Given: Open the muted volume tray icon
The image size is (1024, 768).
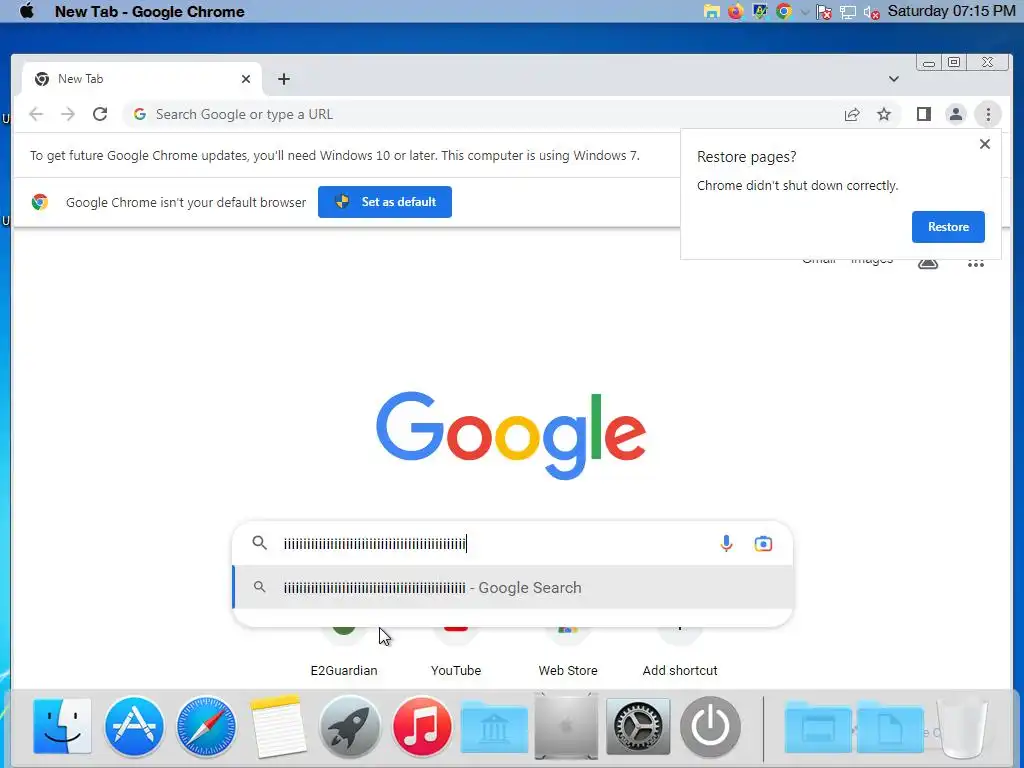Looking at the screenshot, I should click(x=871, y=12).
